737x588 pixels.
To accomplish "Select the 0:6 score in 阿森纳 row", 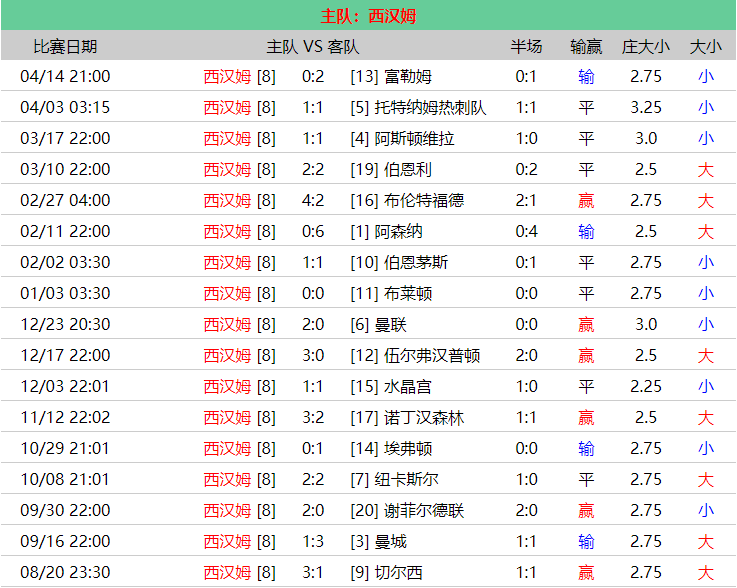I will [313, 231].
